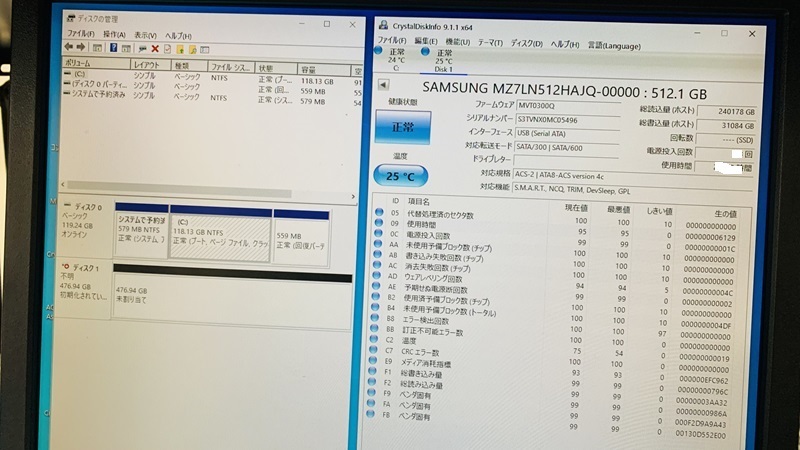Click the ディスク 0 ベーシック disk label

84,220
